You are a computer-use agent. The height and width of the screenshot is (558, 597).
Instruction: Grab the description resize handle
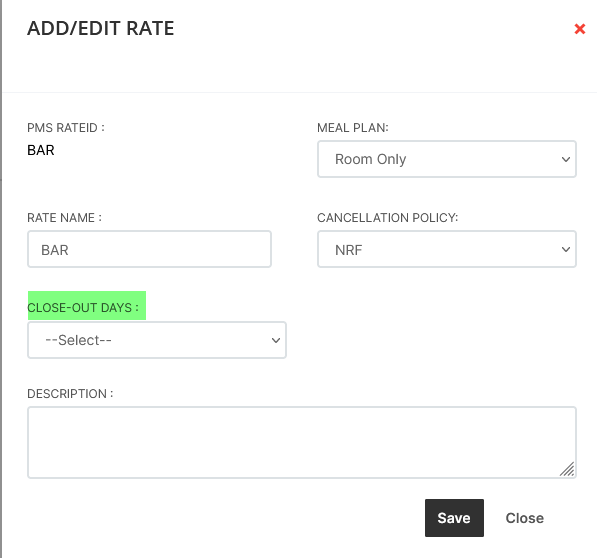(567, 469)
